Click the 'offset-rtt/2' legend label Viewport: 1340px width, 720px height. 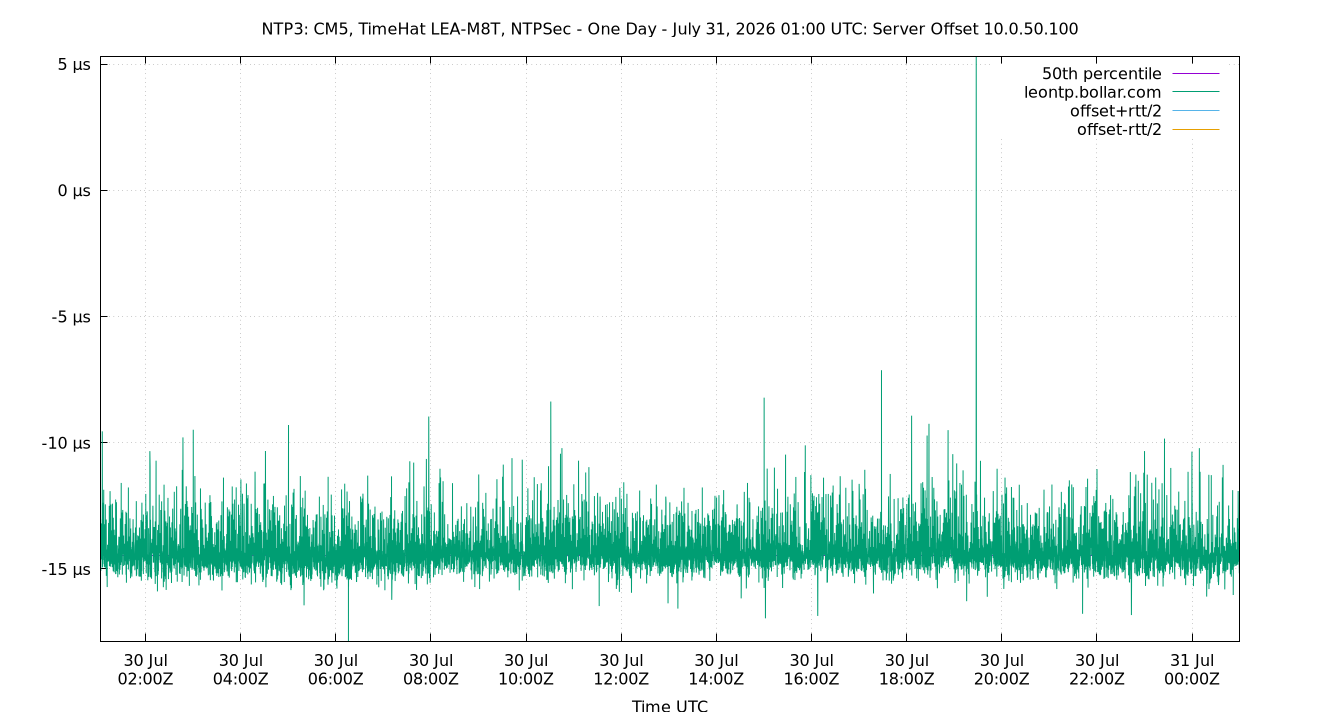[x=1119, y=129]
